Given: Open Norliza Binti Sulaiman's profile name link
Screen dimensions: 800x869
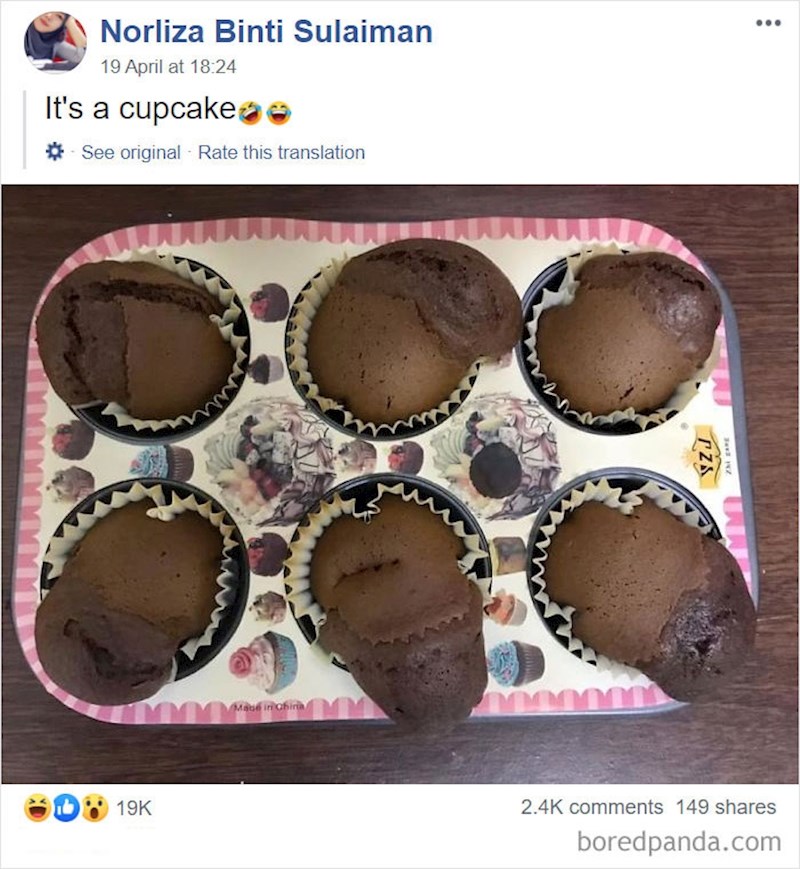Looking at the screenshot, I should (x=266, y=32).
